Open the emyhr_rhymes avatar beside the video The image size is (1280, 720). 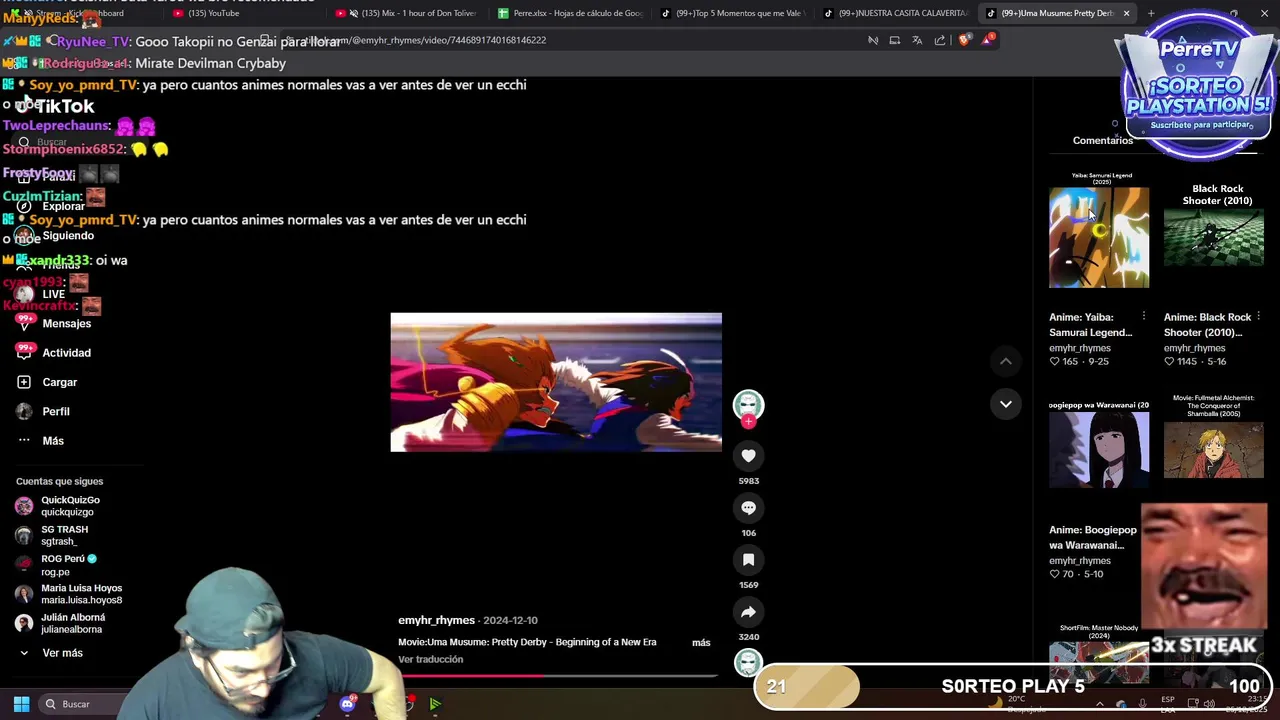[x=748, y=403]
